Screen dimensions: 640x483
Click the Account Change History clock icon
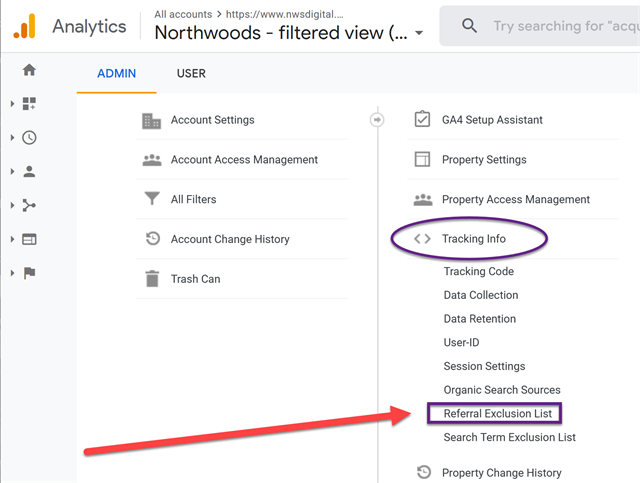[x=153, y=238]
